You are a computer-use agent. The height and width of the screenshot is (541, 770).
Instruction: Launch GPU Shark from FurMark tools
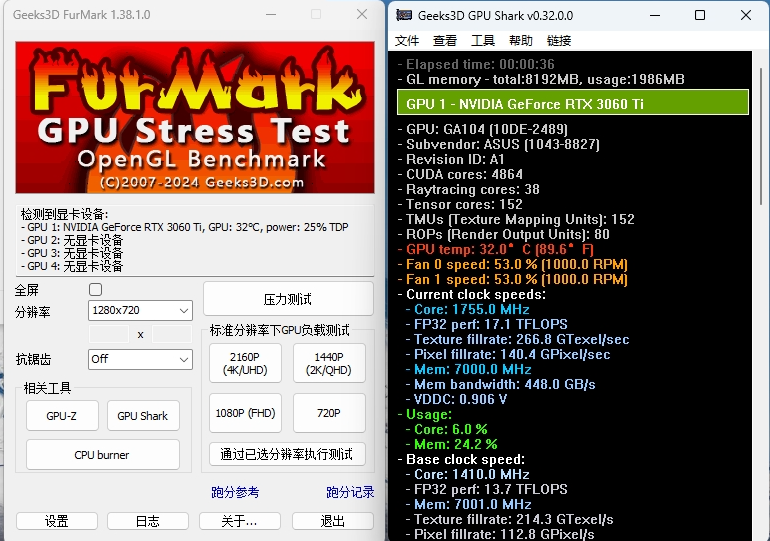[x=143, y=416]
